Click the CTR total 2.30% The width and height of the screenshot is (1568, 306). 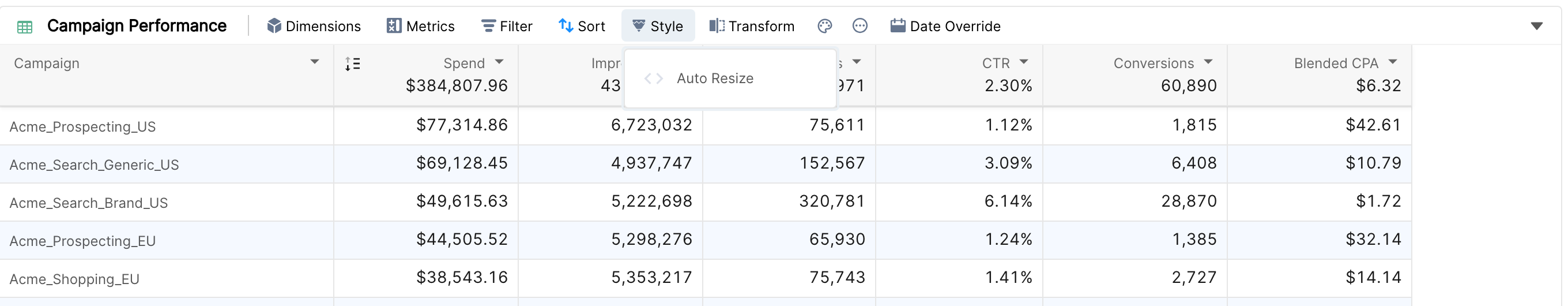tap(1009, 86)
